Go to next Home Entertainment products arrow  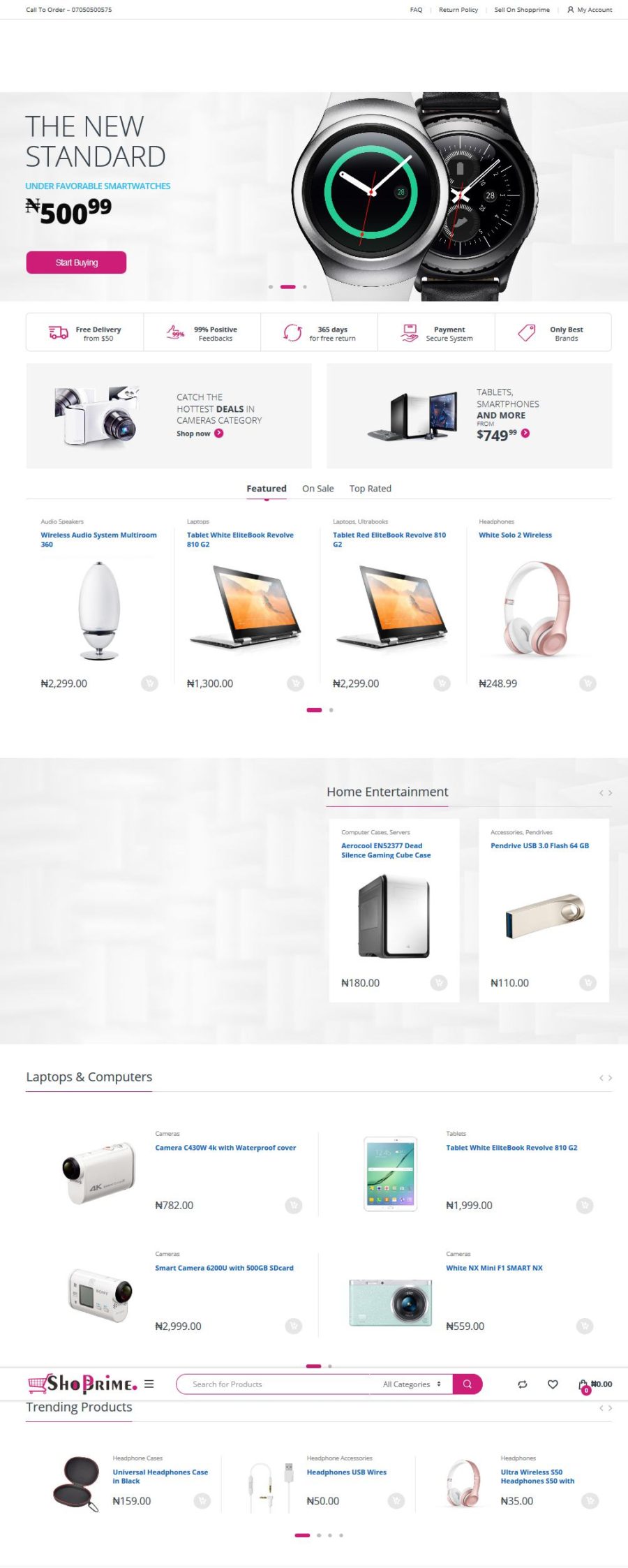[x=610, y=793]
